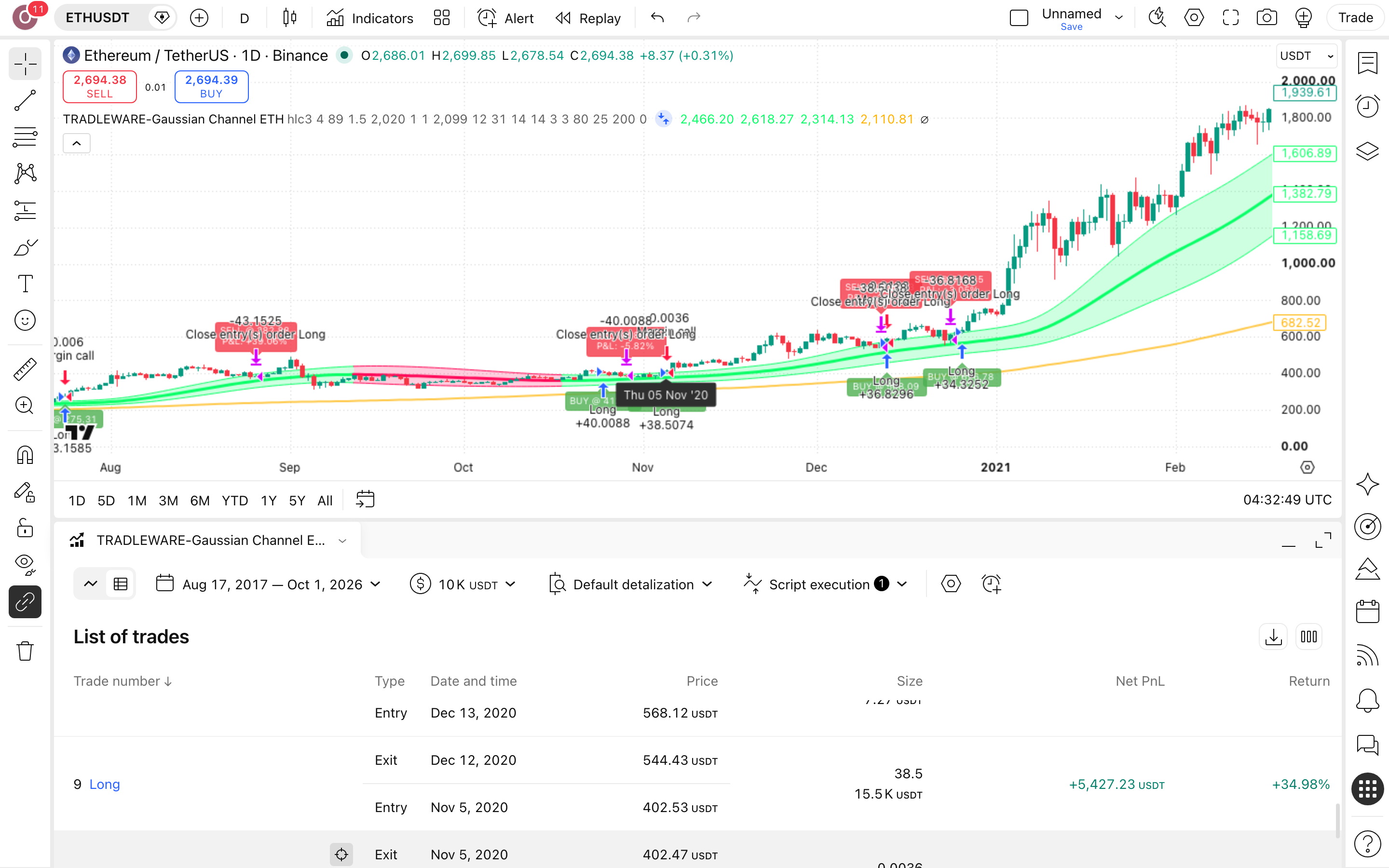Click the trash remove objects icon
This screenshot has width=1389, height=868.
[x=25, y=651]
